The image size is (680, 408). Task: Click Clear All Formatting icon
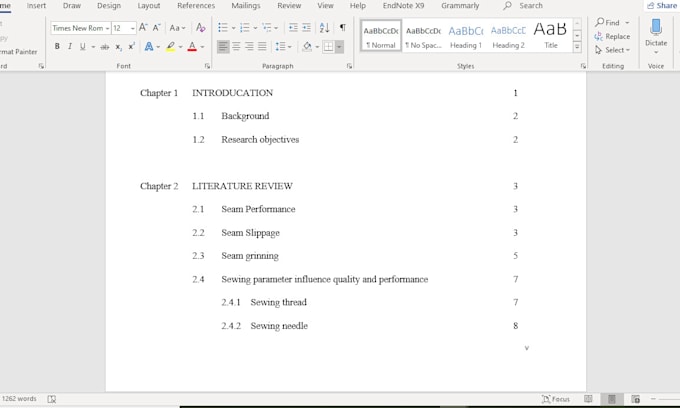[200, 28]
